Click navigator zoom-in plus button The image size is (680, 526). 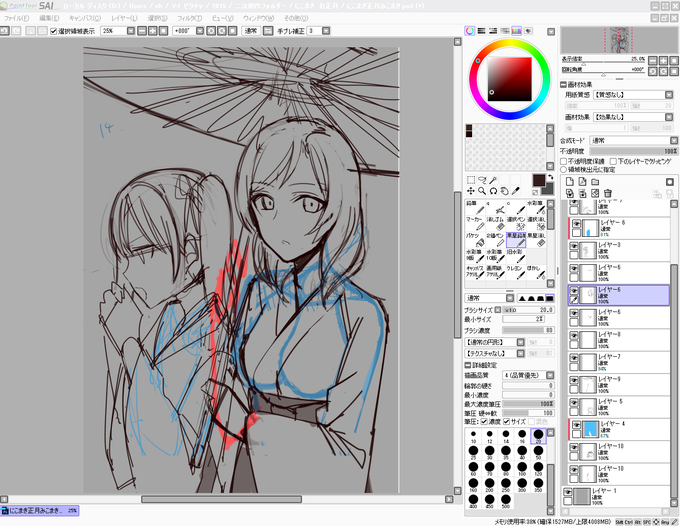[663, 60]
